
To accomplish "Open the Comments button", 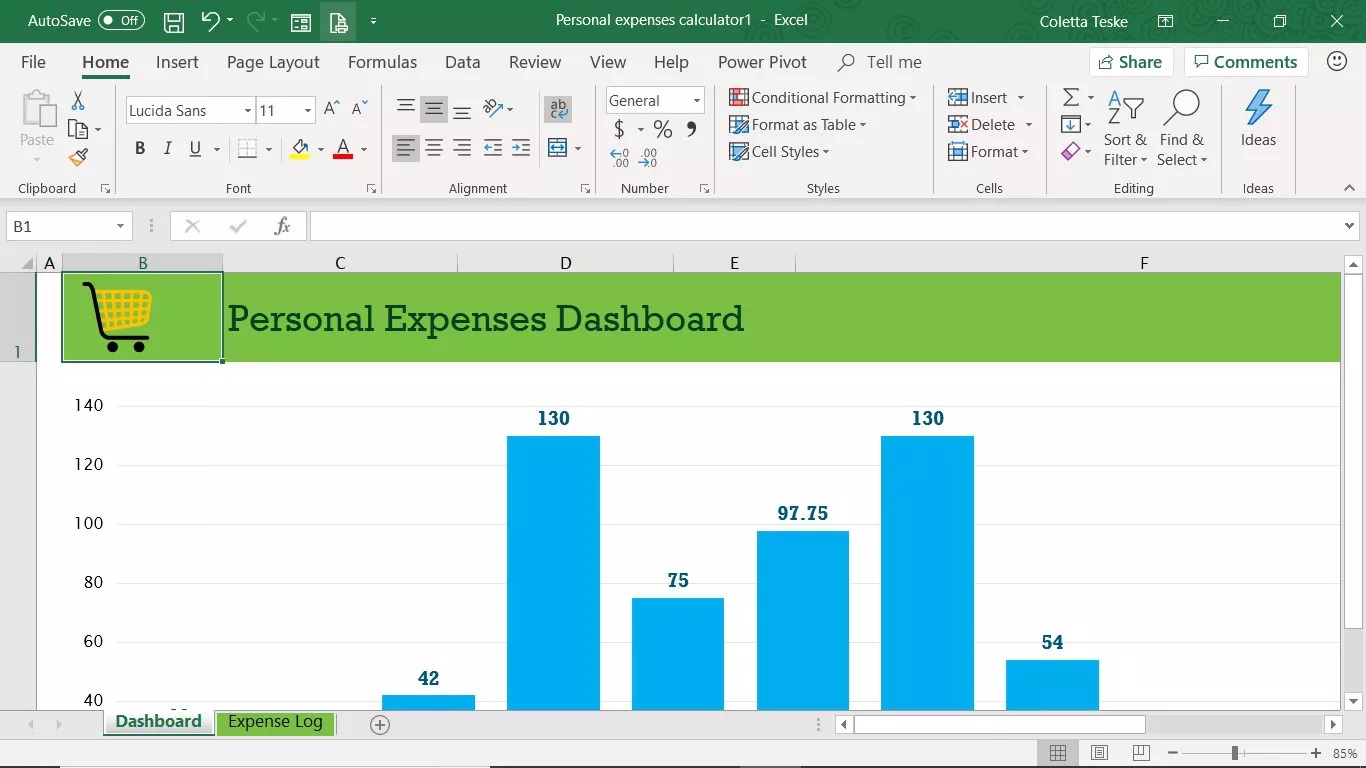I will [x=1245, y=62].
